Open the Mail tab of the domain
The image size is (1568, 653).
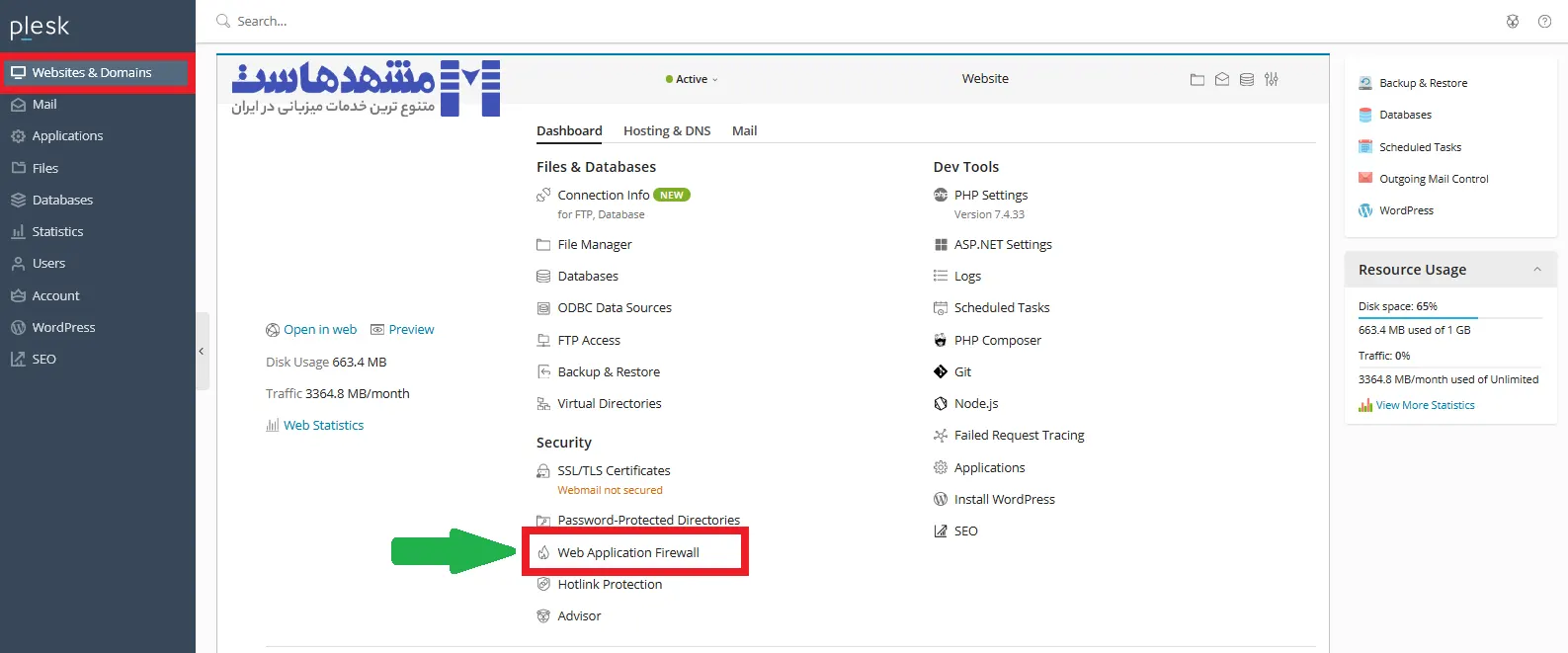coord(744,131)
